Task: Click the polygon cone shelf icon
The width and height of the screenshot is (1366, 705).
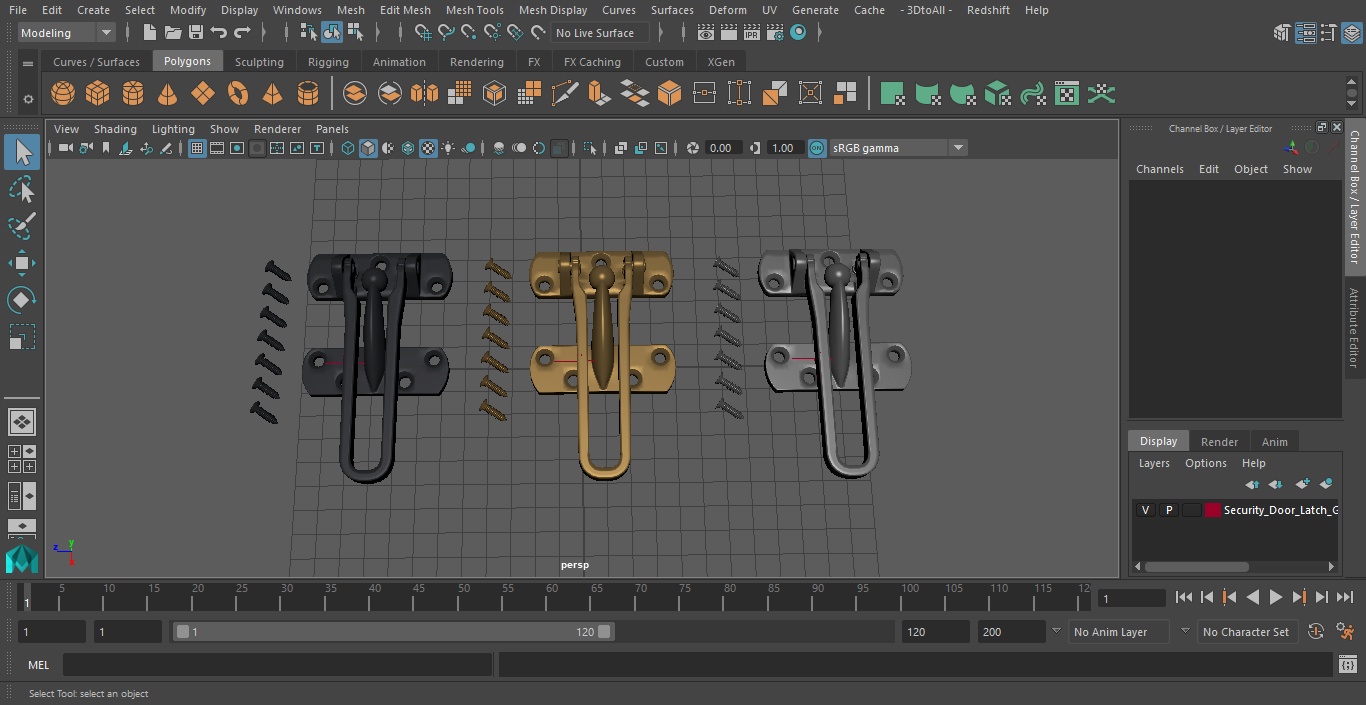Action: [x=168, y=94]
